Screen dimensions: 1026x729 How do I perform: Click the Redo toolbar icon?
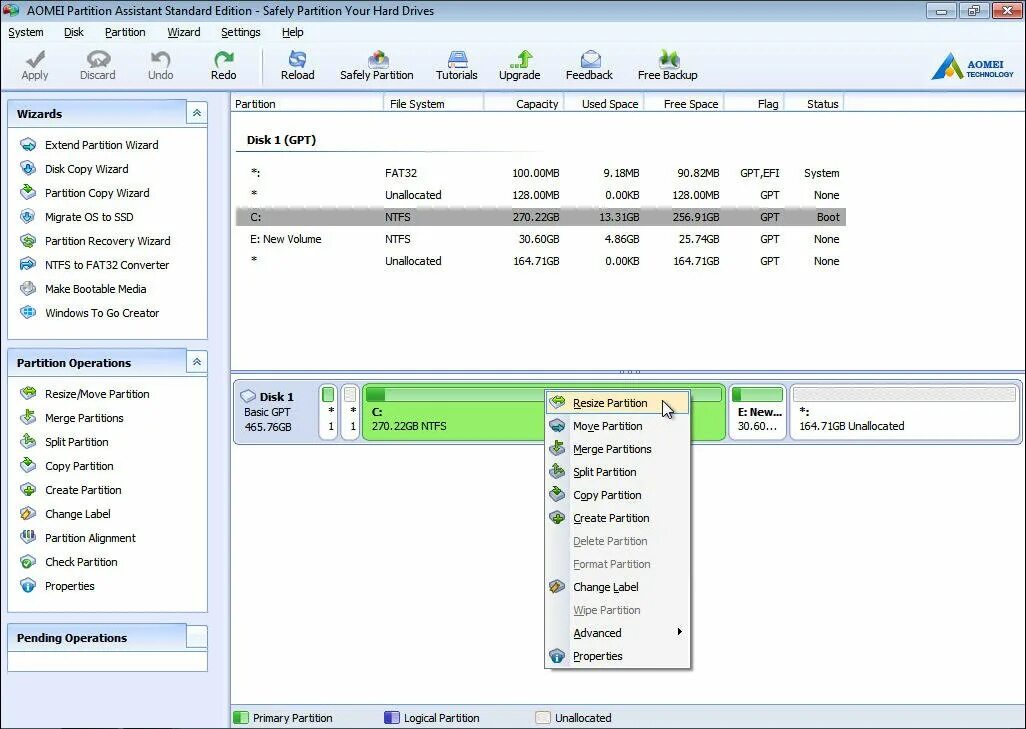point(224,65)
